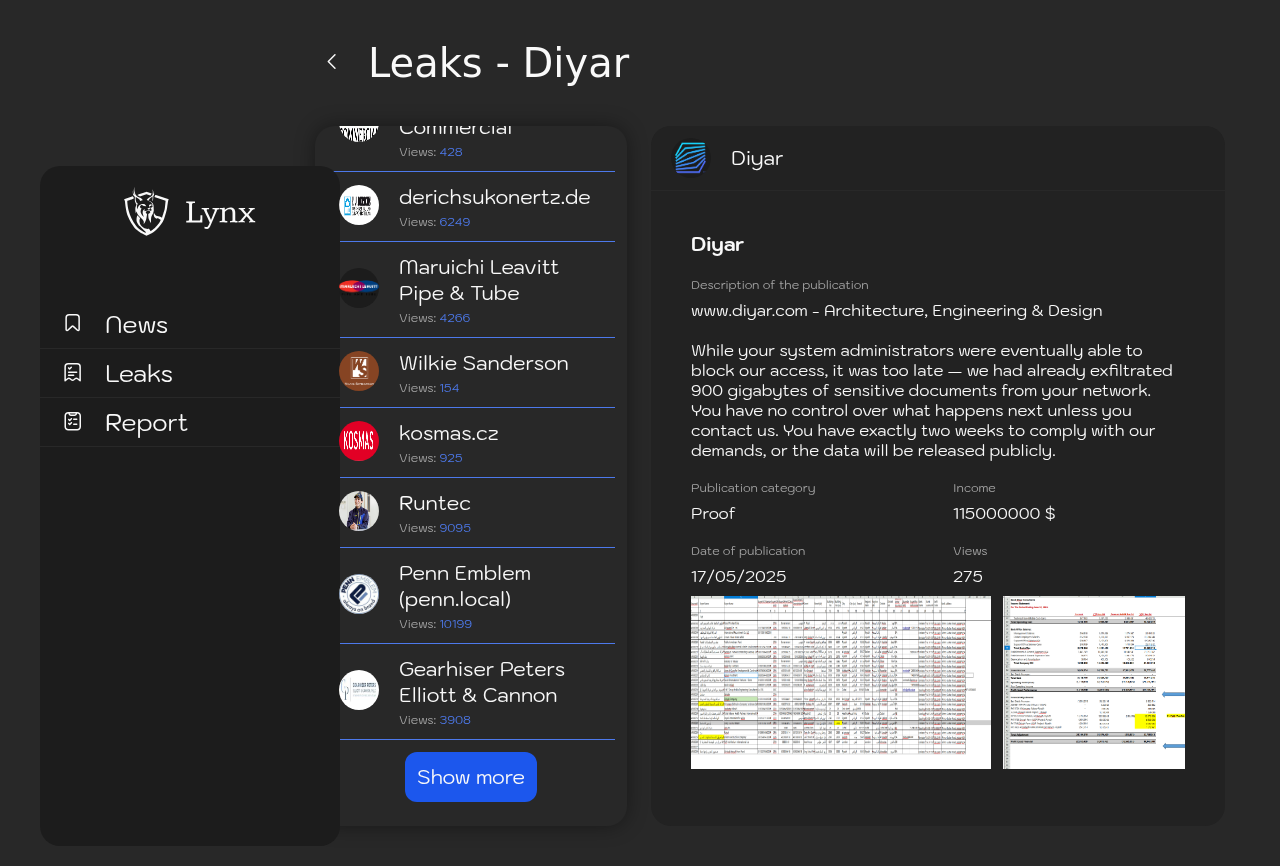
Task: Open the Runtec leak entry
Action: 477,513
